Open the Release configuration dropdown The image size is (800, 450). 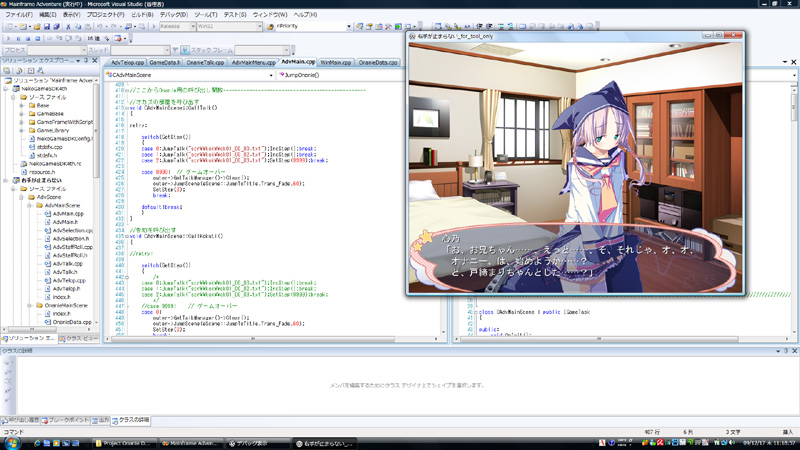[x=193, y=27]
